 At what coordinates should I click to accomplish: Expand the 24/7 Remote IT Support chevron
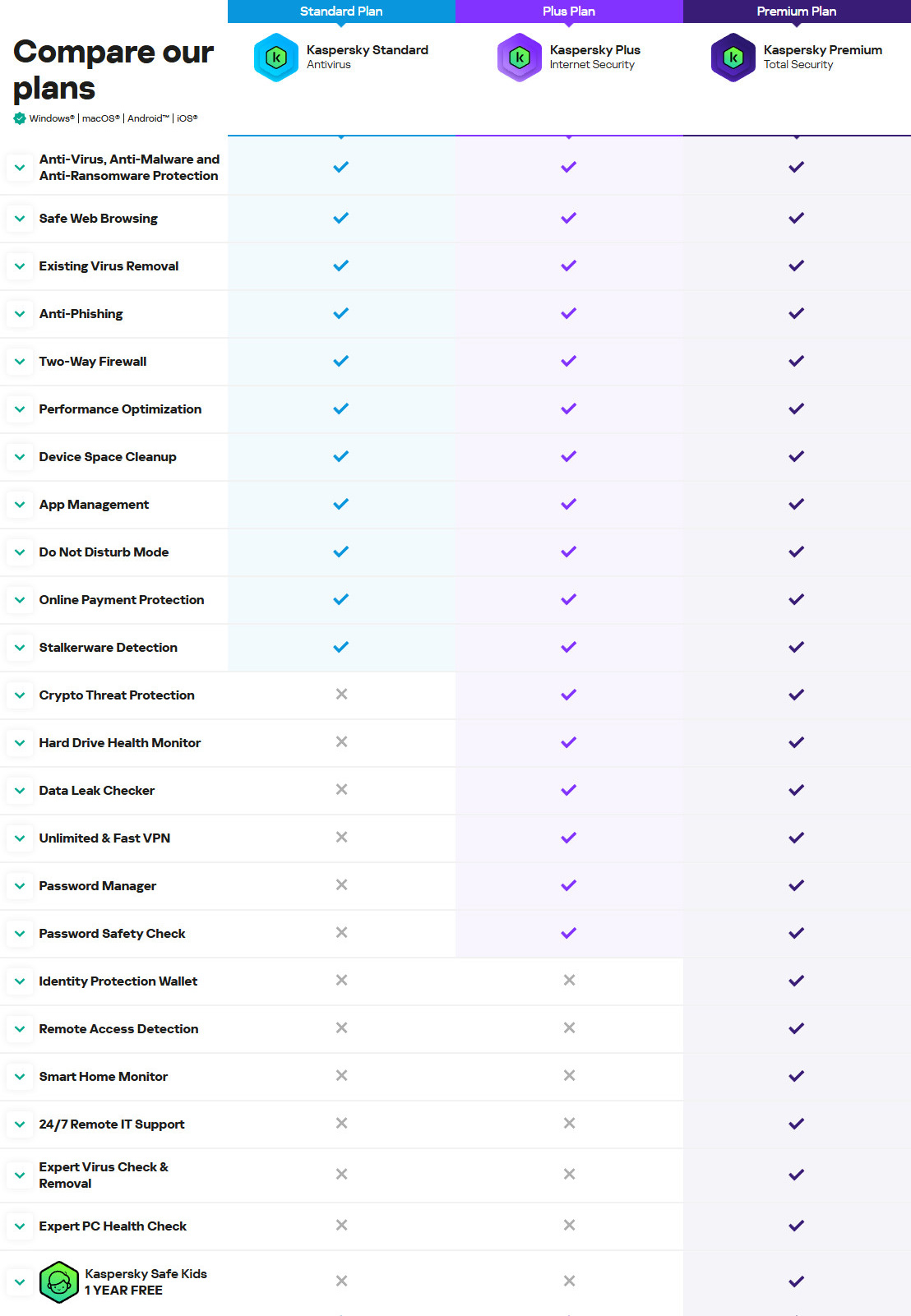[20, 1124]
